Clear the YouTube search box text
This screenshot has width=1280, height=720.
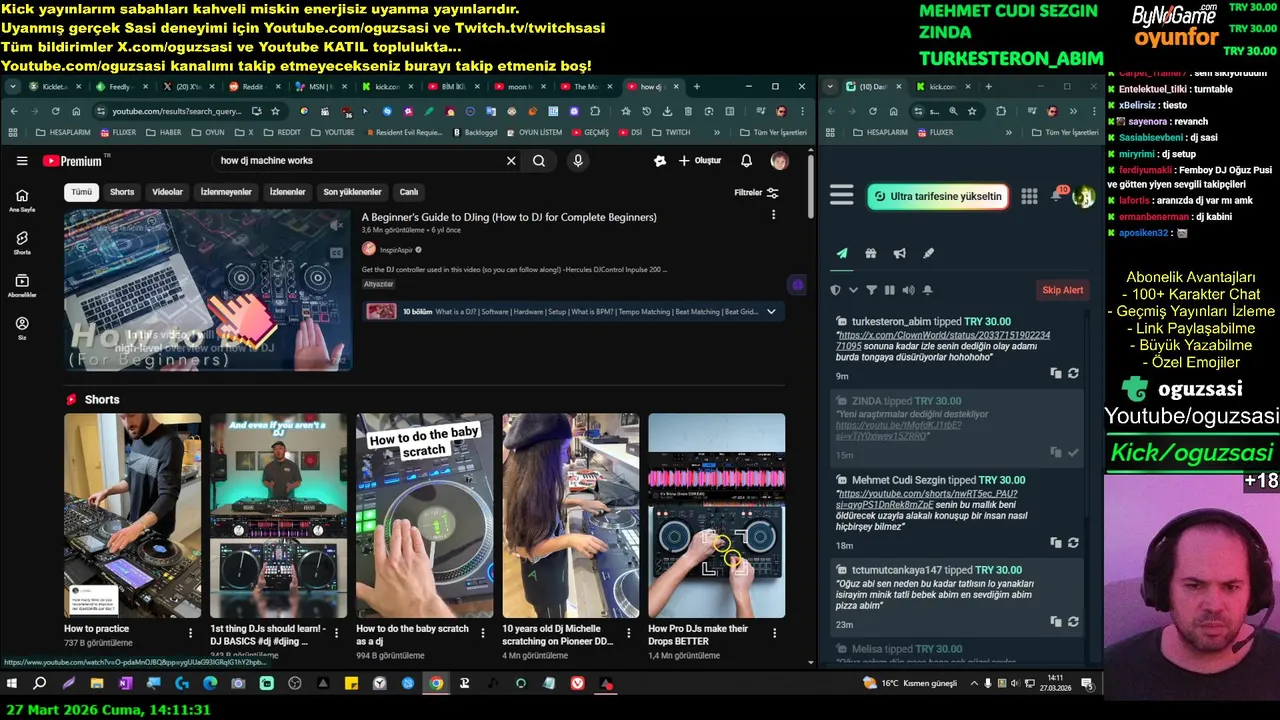tap(511, 161)
